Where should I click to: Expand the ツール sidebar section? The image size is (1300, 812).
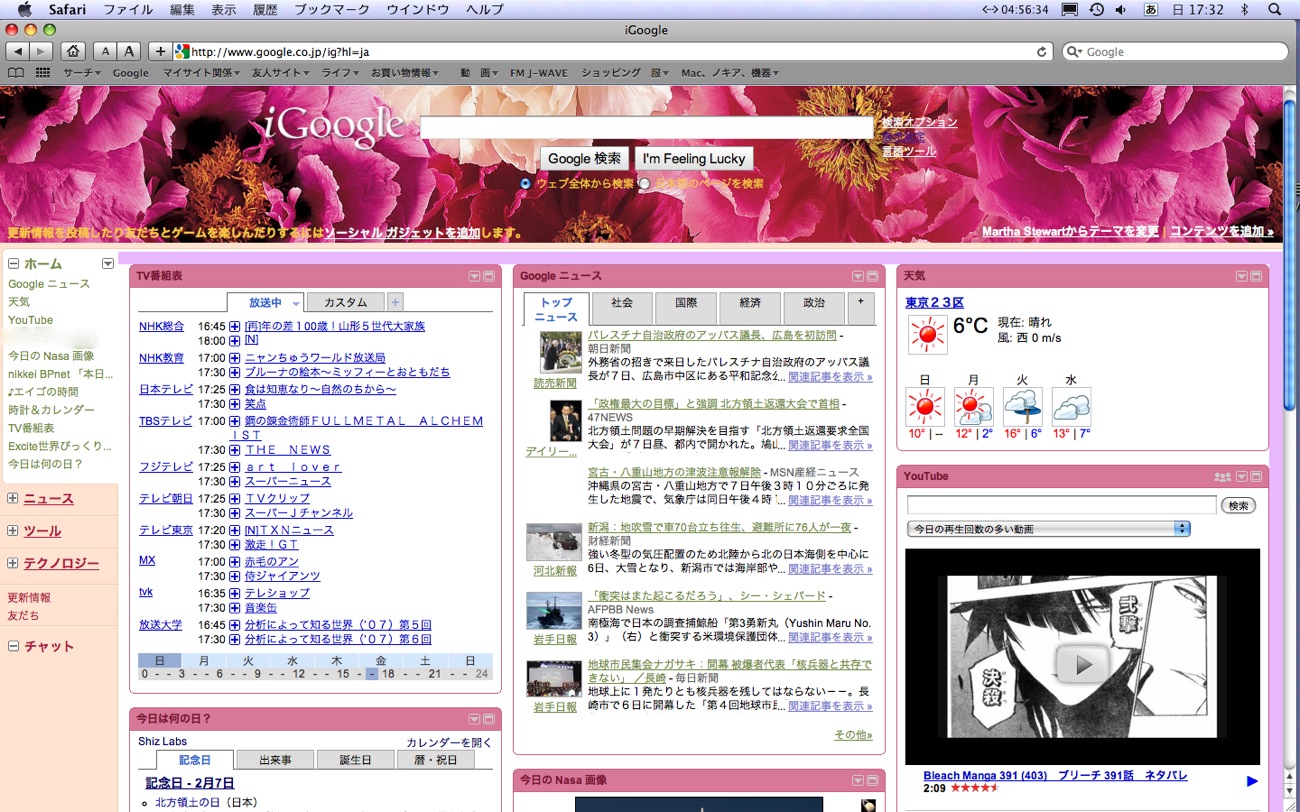click(13, 530)
